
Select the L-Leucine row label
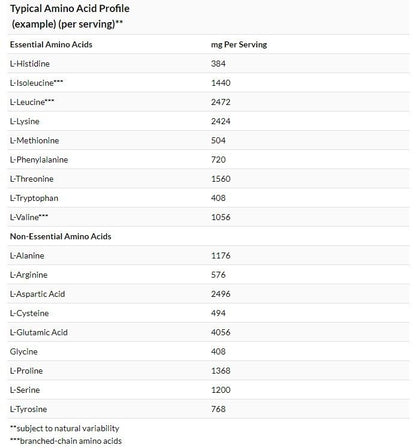click(32, 102)
